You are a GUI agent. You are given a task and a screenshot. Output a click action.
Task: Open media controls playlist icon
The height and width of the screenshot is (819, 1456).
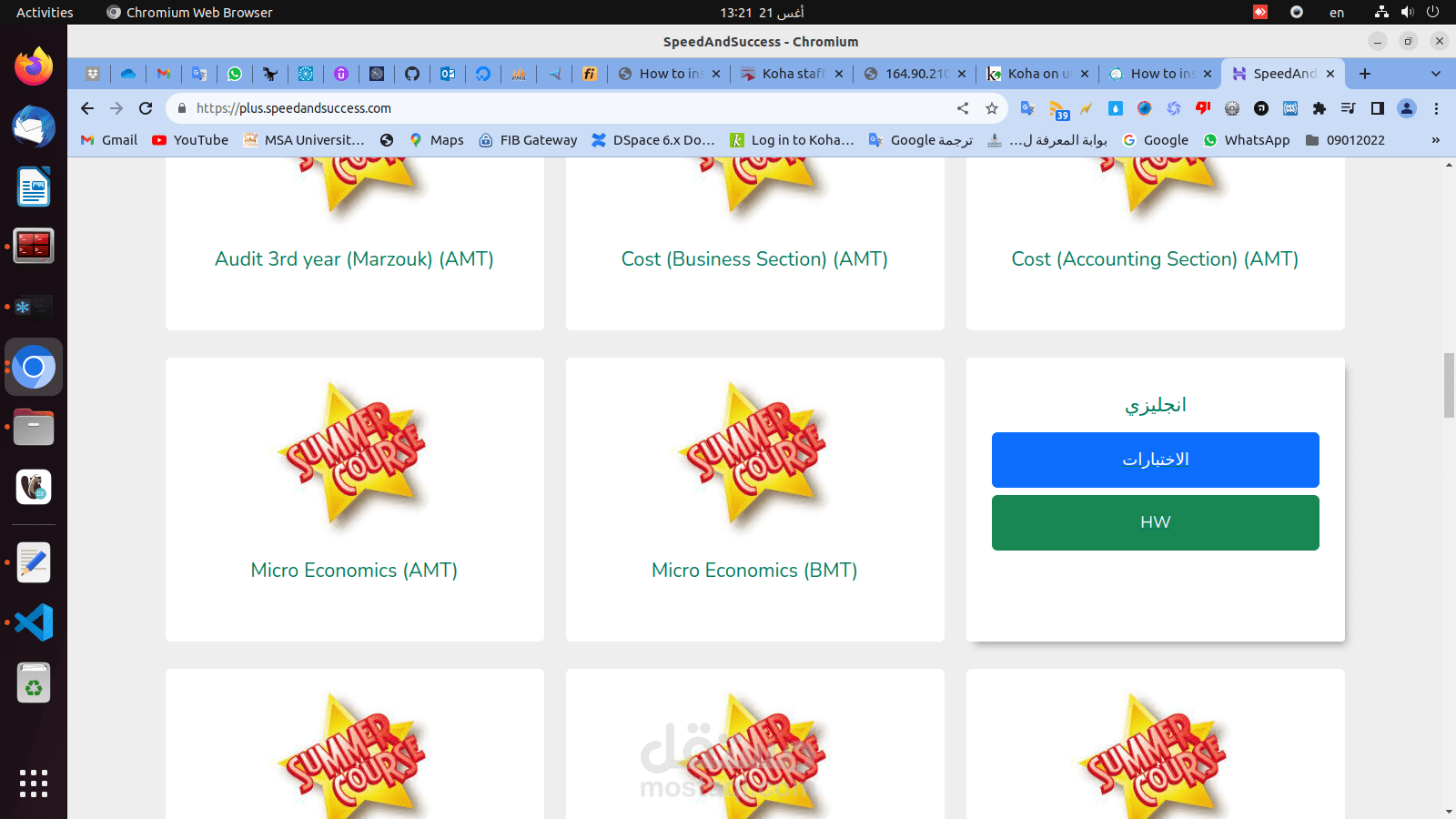coord(1349,108)
